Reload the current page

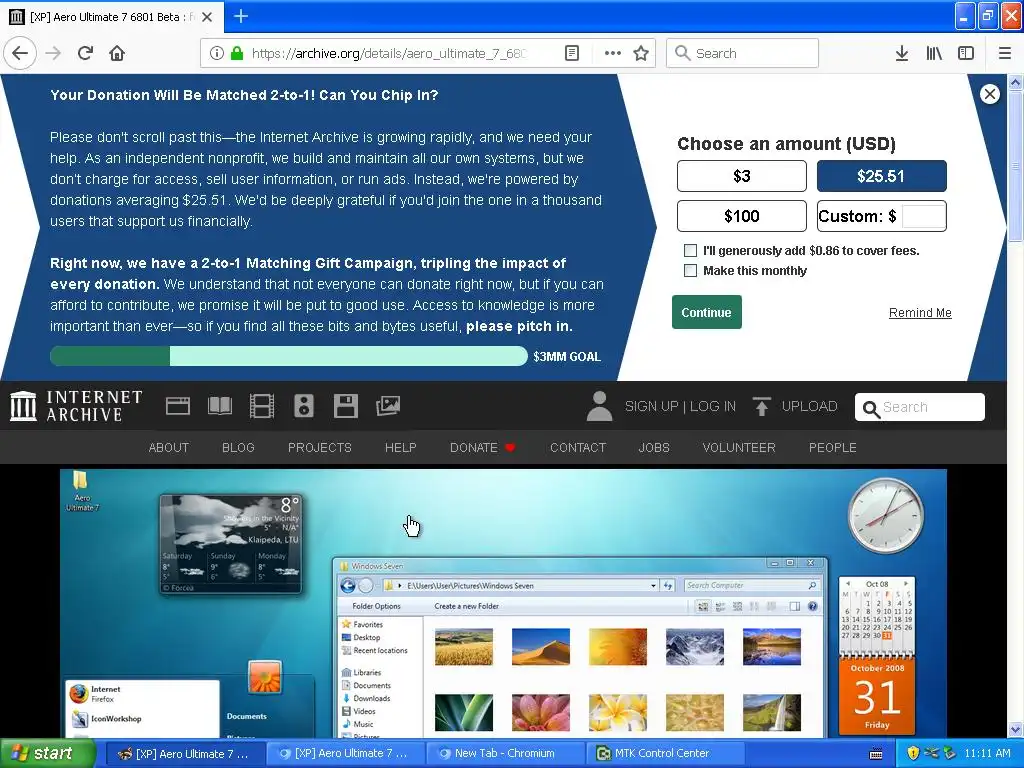tap(85, 53)
